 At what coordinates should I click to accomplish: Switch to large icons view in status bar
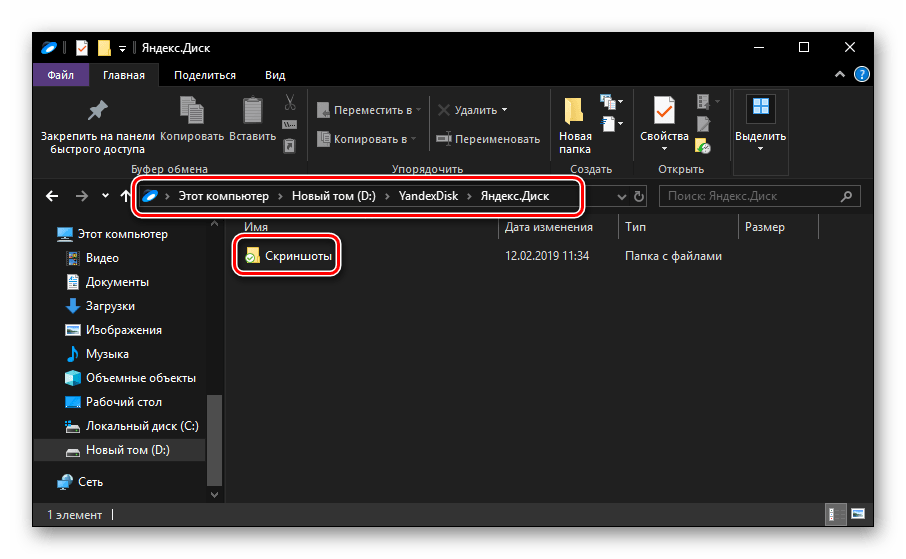point(858,514)
